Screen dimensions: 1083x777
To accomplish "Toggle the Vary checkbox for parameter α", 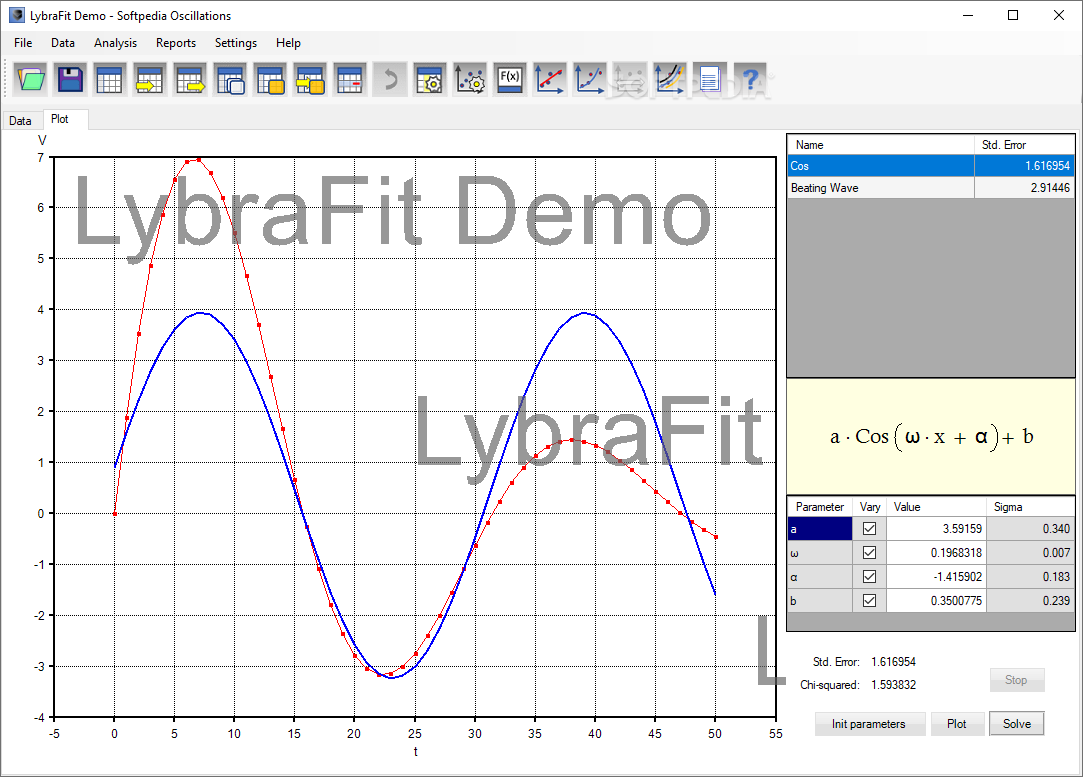I will click(870, 576).
